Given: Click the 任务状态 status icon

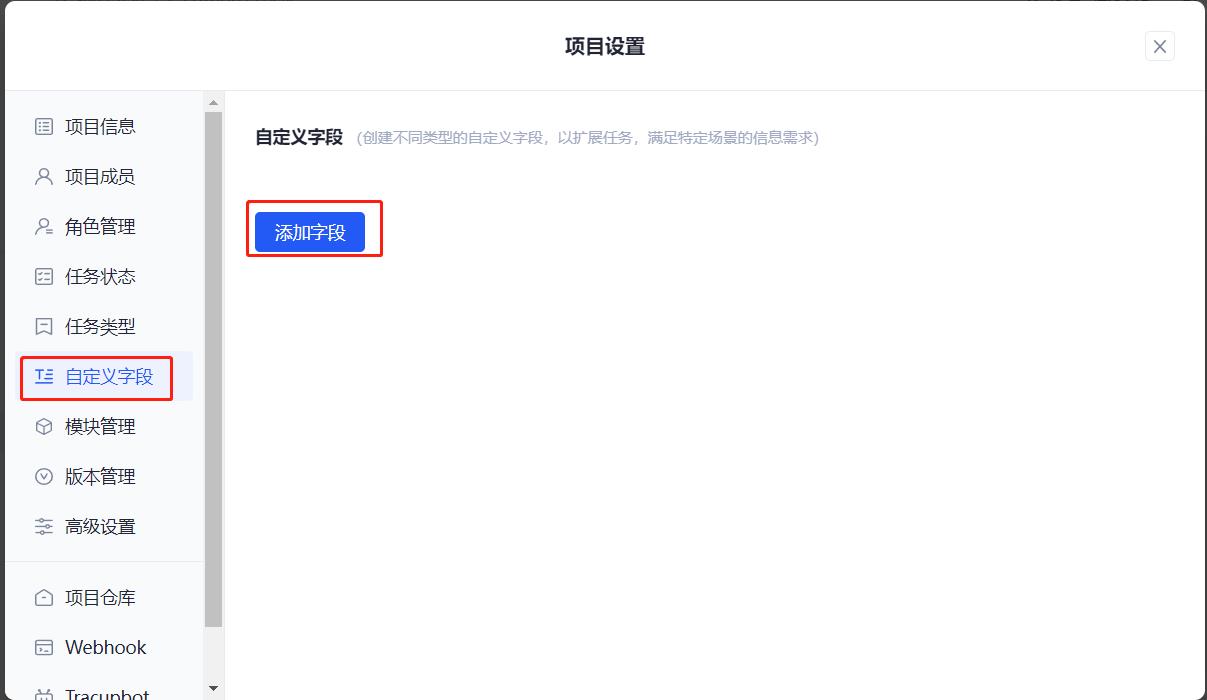Looking at the screenshot, I should tap(43, 276).
